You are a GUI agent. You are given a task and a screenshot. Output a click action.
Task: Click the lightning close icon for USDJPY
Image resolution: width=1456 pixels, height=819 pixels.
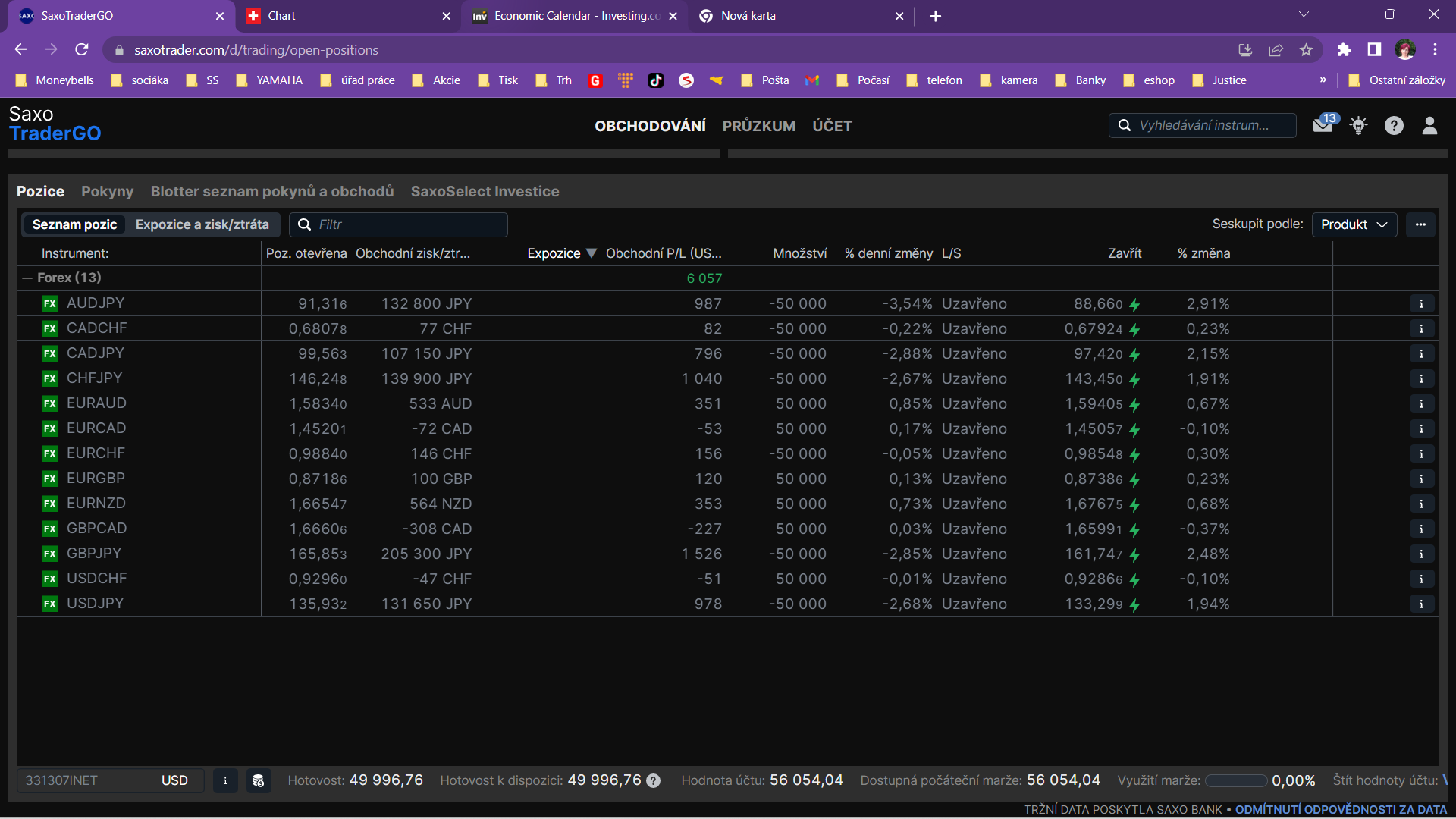(1134, 605)
